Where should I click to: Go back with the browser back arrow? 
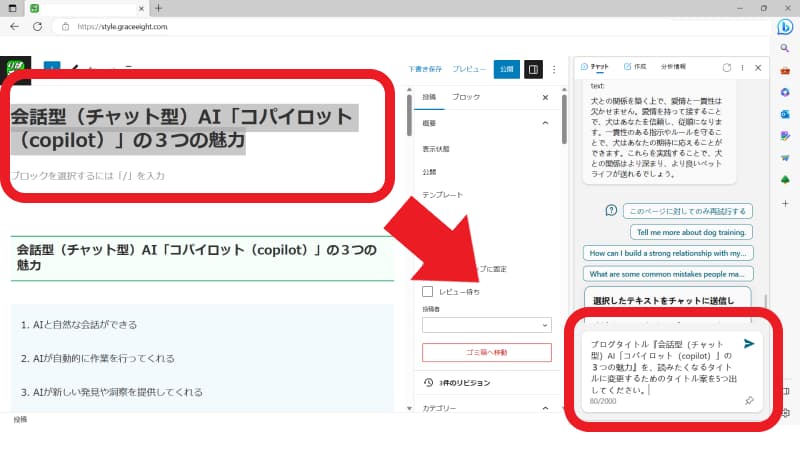coord(14,27)
